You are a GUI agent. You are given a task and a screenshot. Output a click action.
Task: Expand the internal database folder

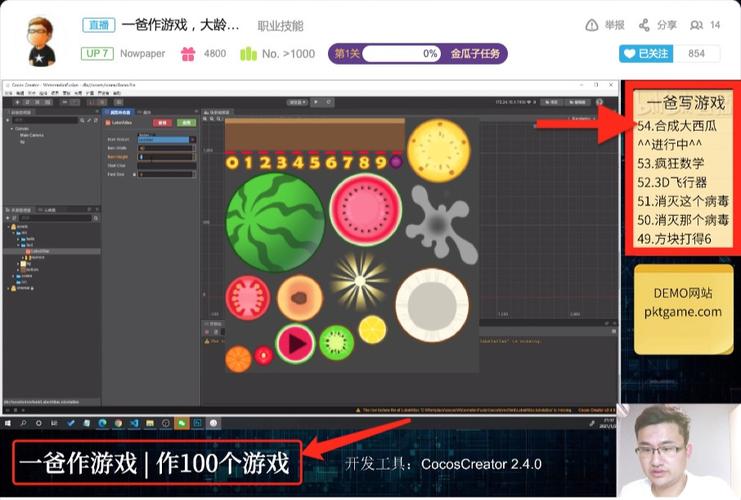tap(8, 288)
